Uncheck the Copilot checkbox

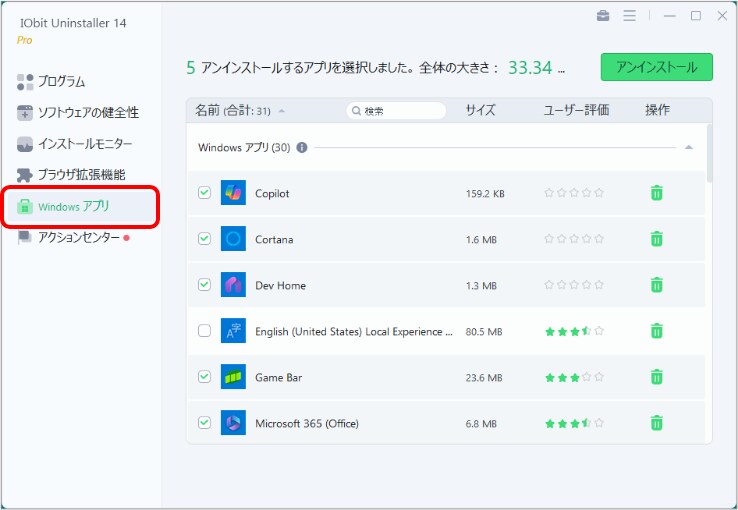(204, 192)
